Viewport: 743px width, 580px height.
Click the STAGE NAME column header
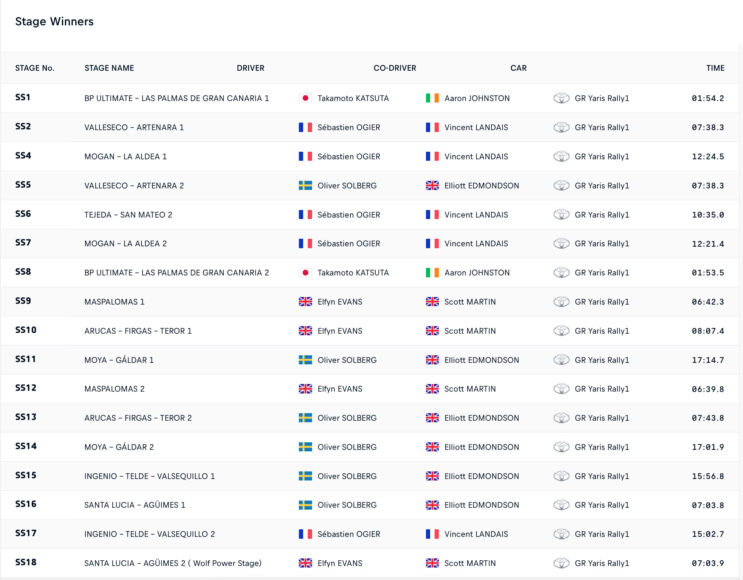click(109, 68)
